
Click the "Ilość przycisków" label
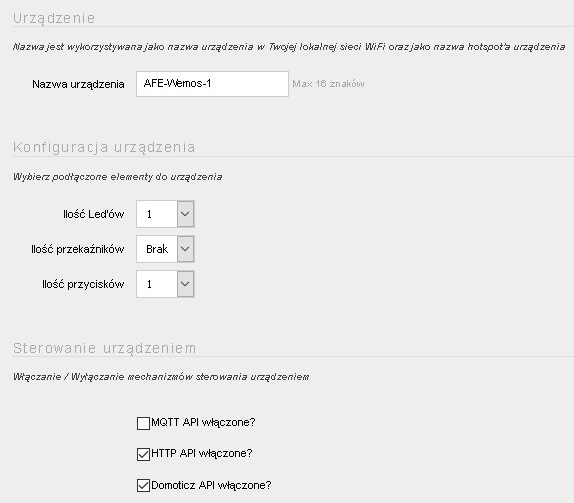tap(83, 284)
